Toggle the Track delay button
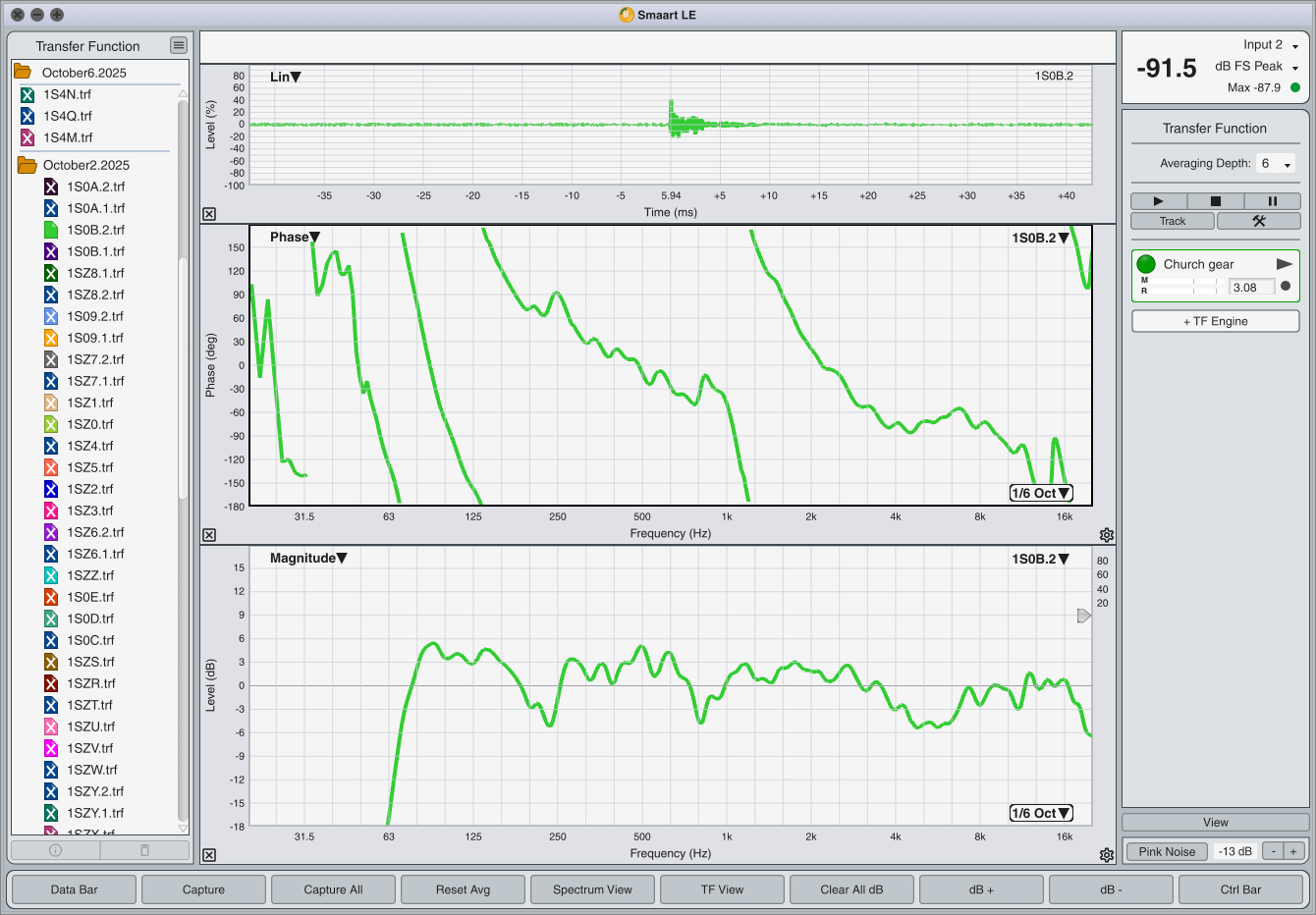 pyautogui.click(x=1173, y=221)
